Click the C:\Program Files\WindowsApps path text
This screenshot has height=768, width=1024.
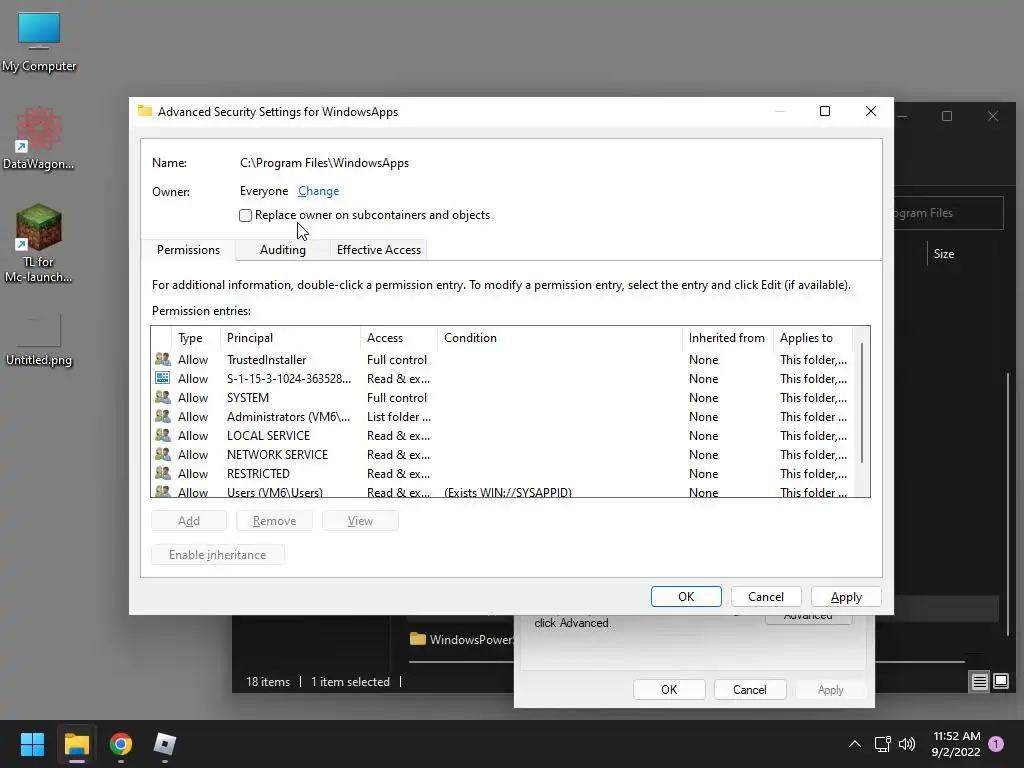click(324, 163)
